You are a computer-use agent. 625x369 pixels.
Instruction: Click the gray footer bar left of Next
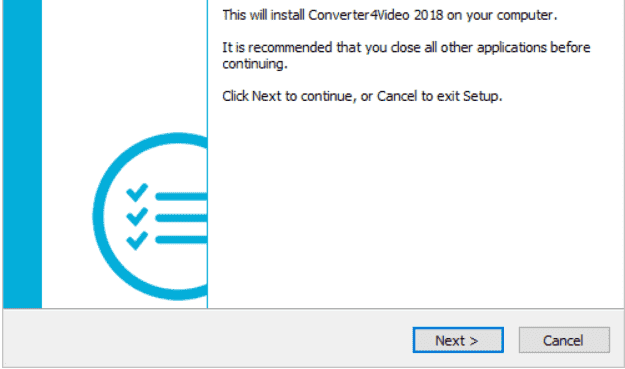point(207,339)
